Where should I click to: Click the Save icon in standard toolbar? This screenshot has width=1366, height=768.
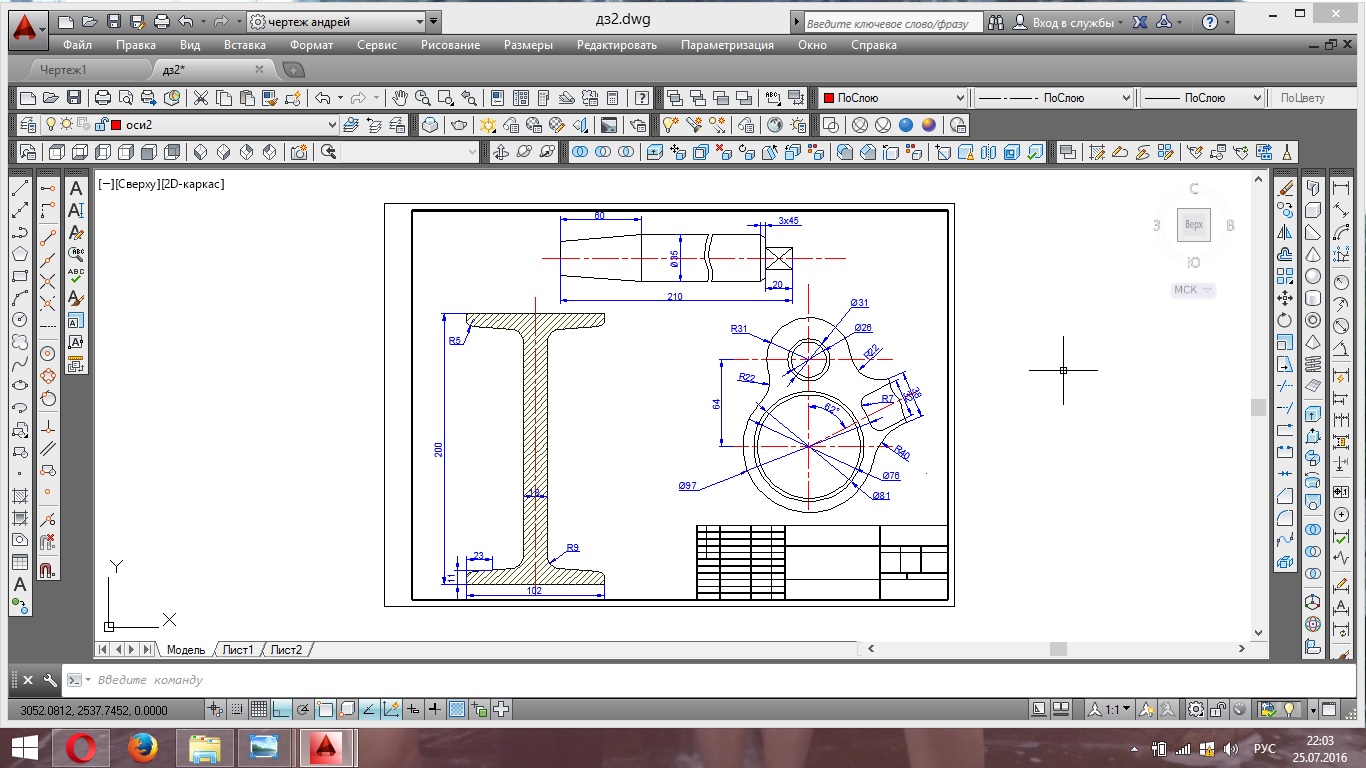pos(74,98)
